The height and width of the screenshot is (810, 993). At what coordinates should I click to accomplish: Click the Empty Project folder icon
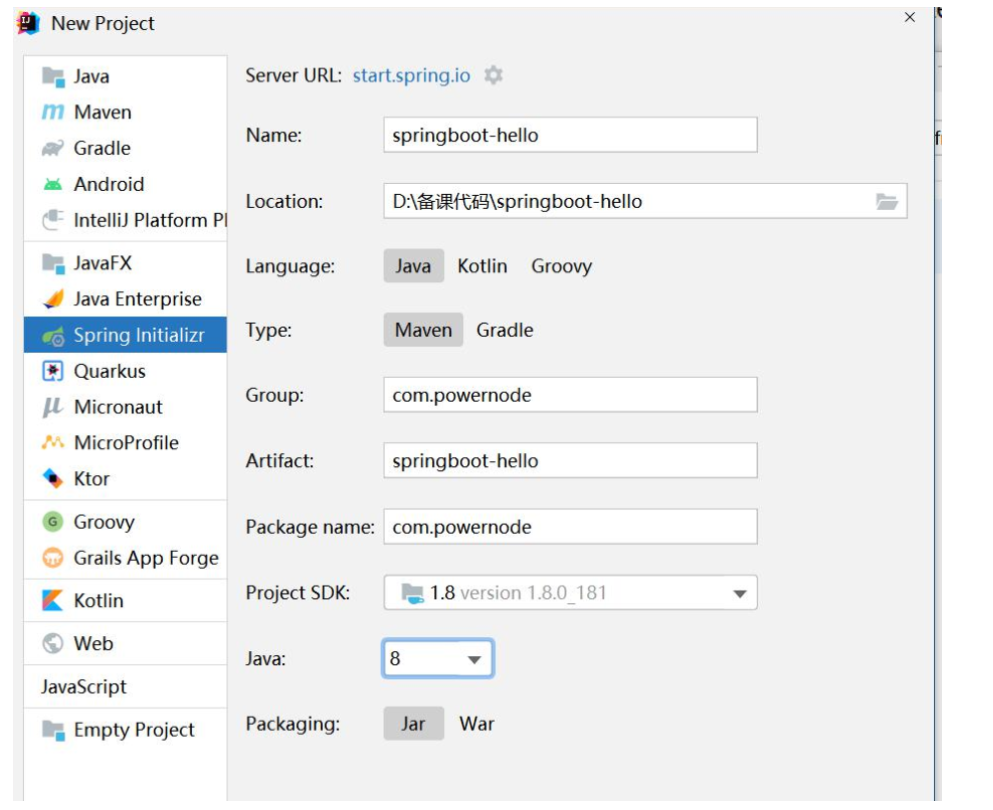pos(53,730)
